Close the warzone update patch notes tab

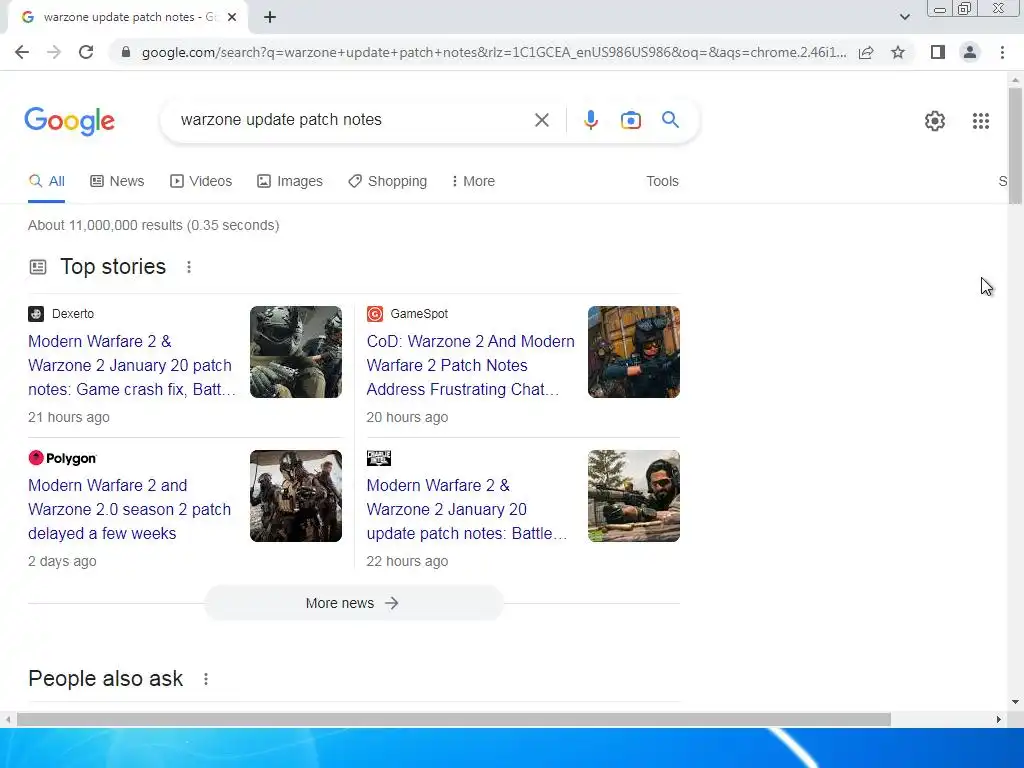232,18
